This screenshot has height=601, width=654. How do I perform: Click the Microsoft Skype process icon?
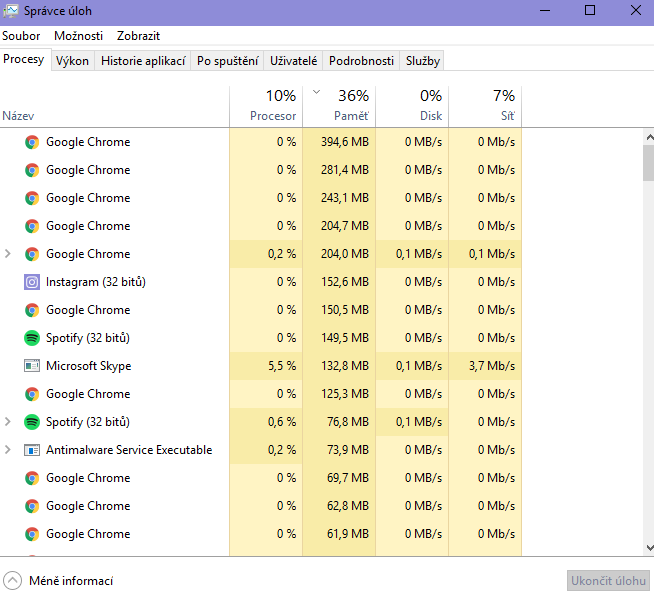pos(32,366)
